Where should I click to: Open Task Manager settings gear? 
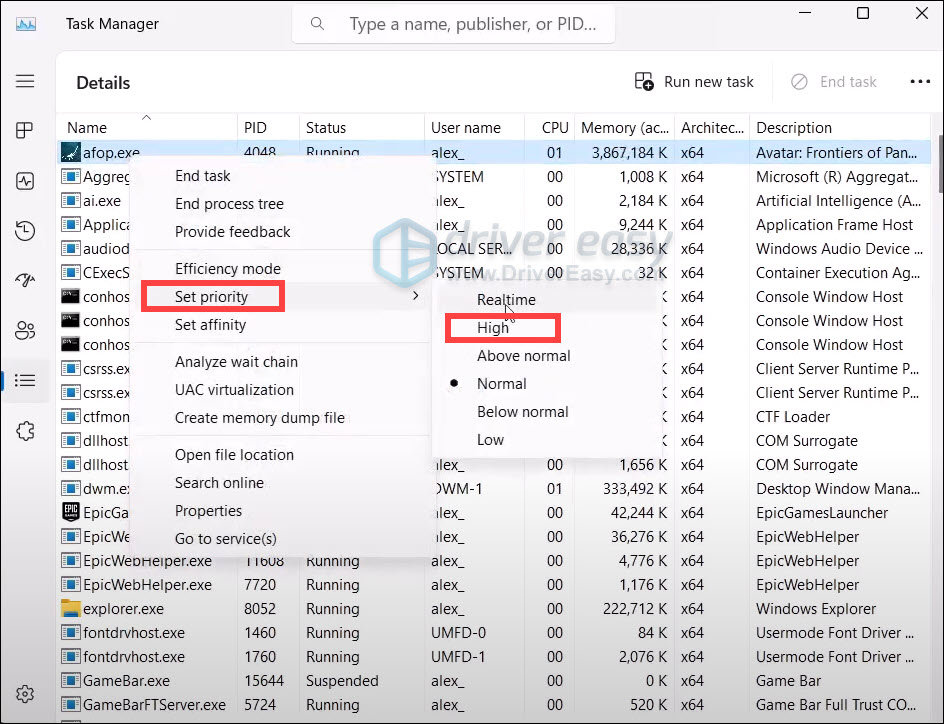[25, 695]
